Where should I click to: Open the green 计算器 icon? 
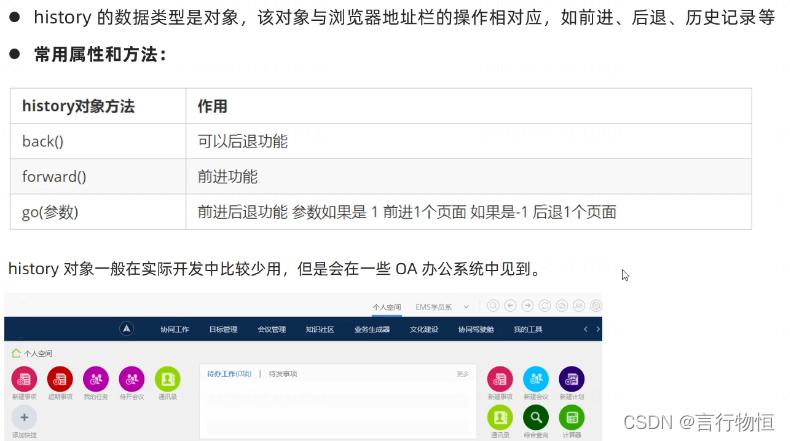pos(571,417)
